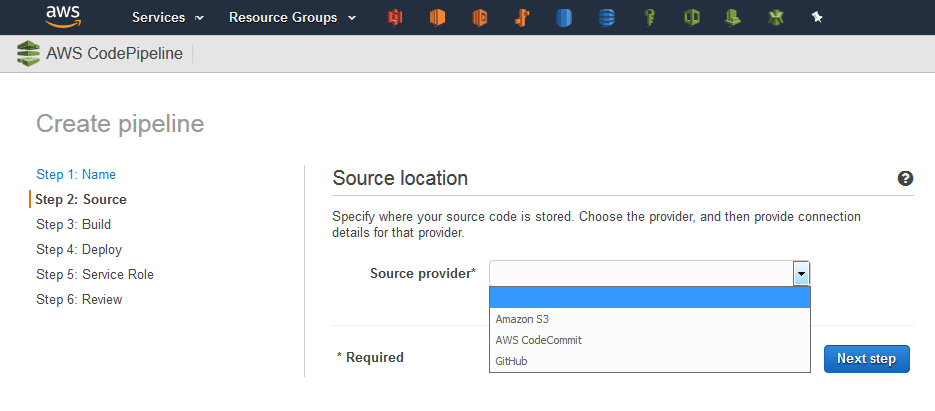Click the solid blue cylinder shortcut icon
Image resolution: width=935 pixels, height=411 pixels.
[564, 18]
